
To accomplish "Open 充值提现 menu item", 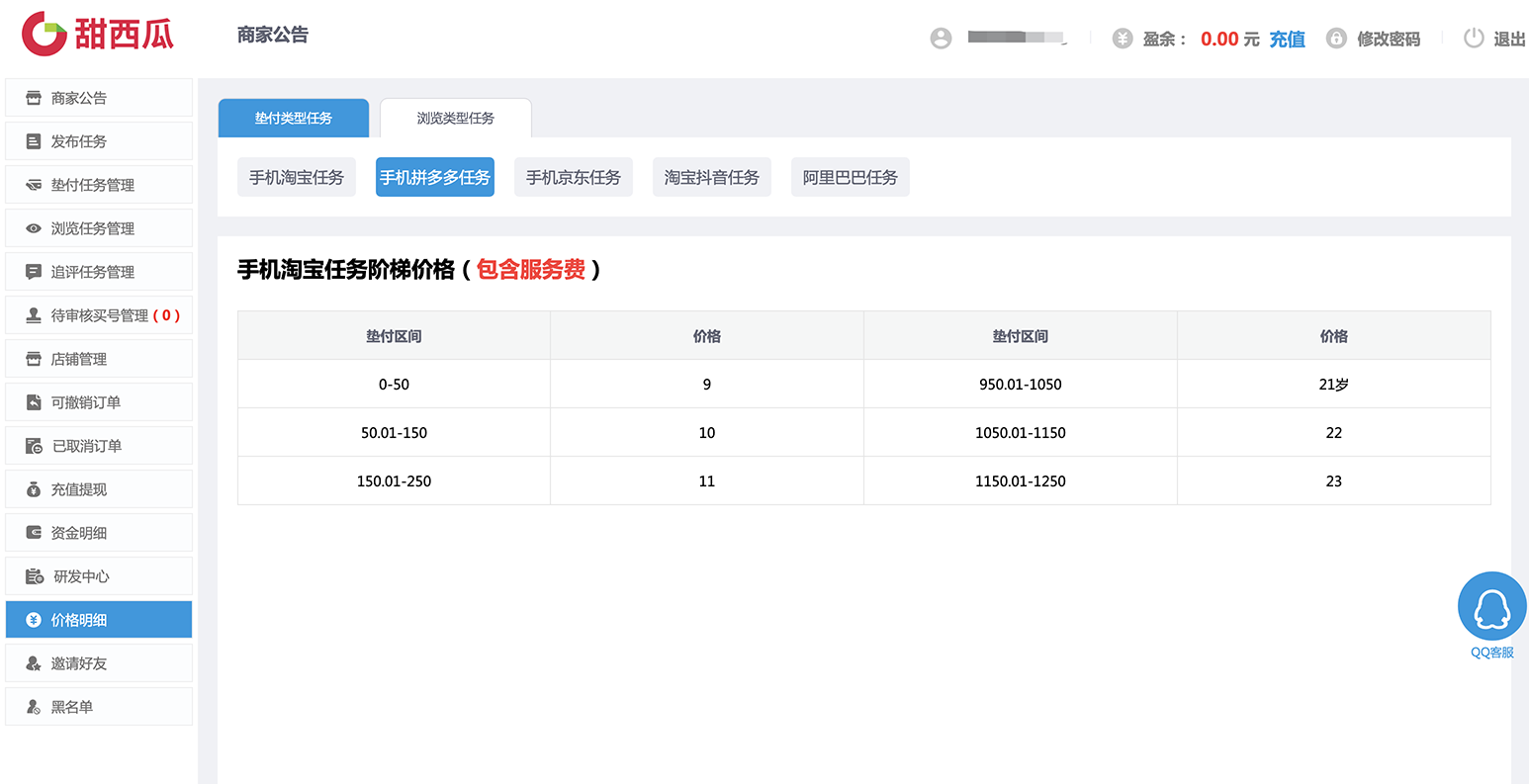I will (x=99, y=489).
